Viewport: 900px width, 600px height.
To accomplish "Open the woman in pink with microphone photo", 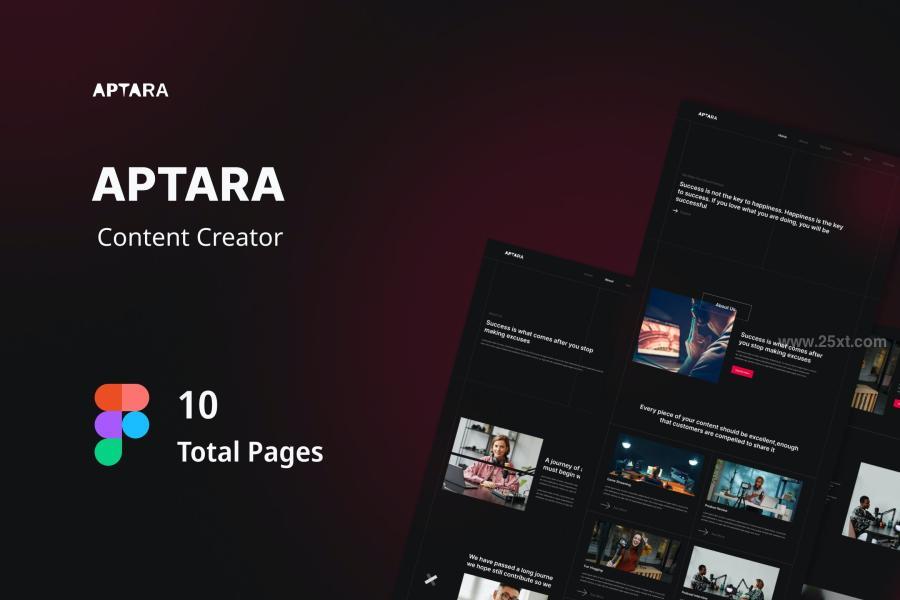I will [492, 463].
